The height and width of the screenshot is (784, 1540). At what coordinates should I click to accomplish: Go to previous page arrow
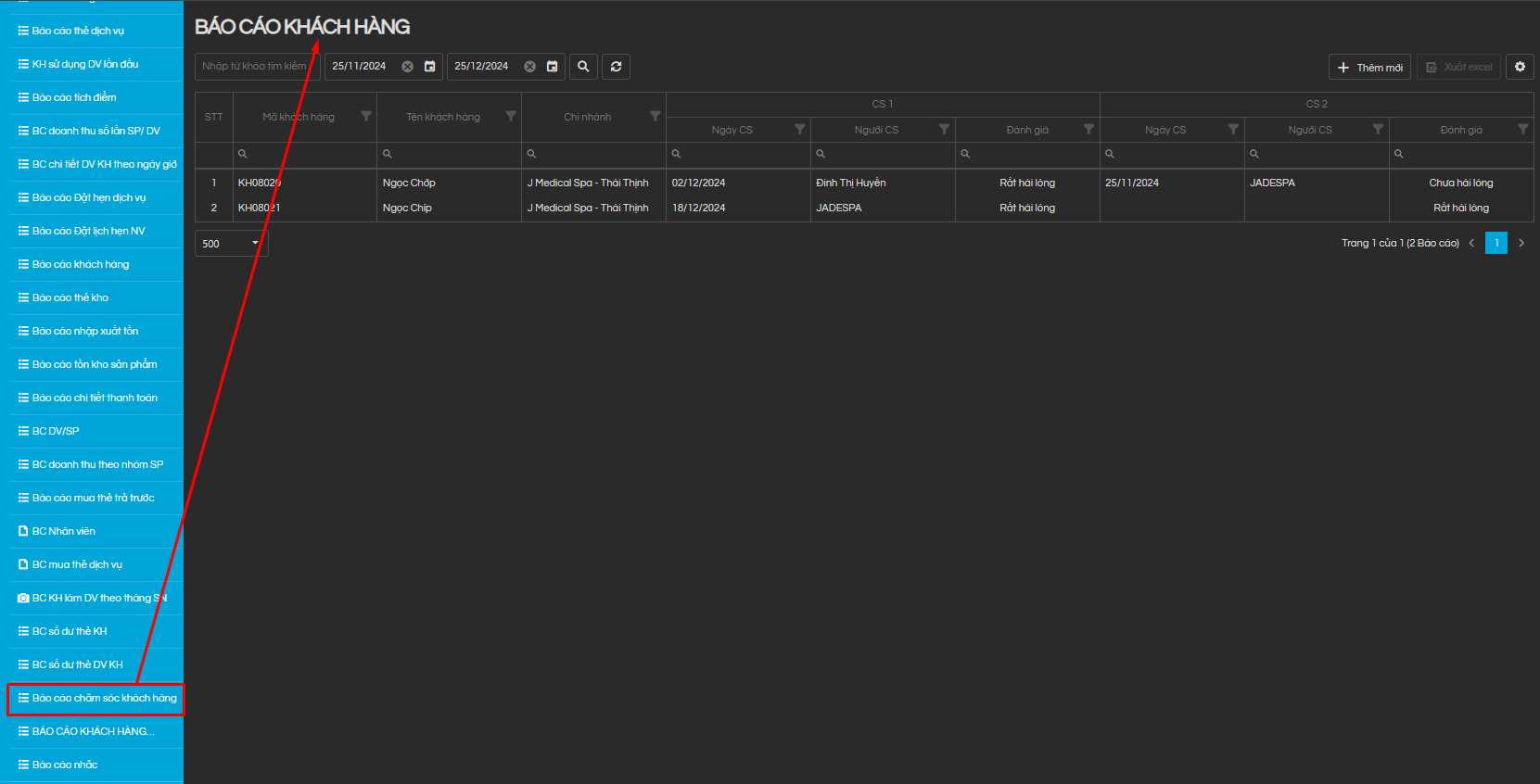click(1471, 244)
